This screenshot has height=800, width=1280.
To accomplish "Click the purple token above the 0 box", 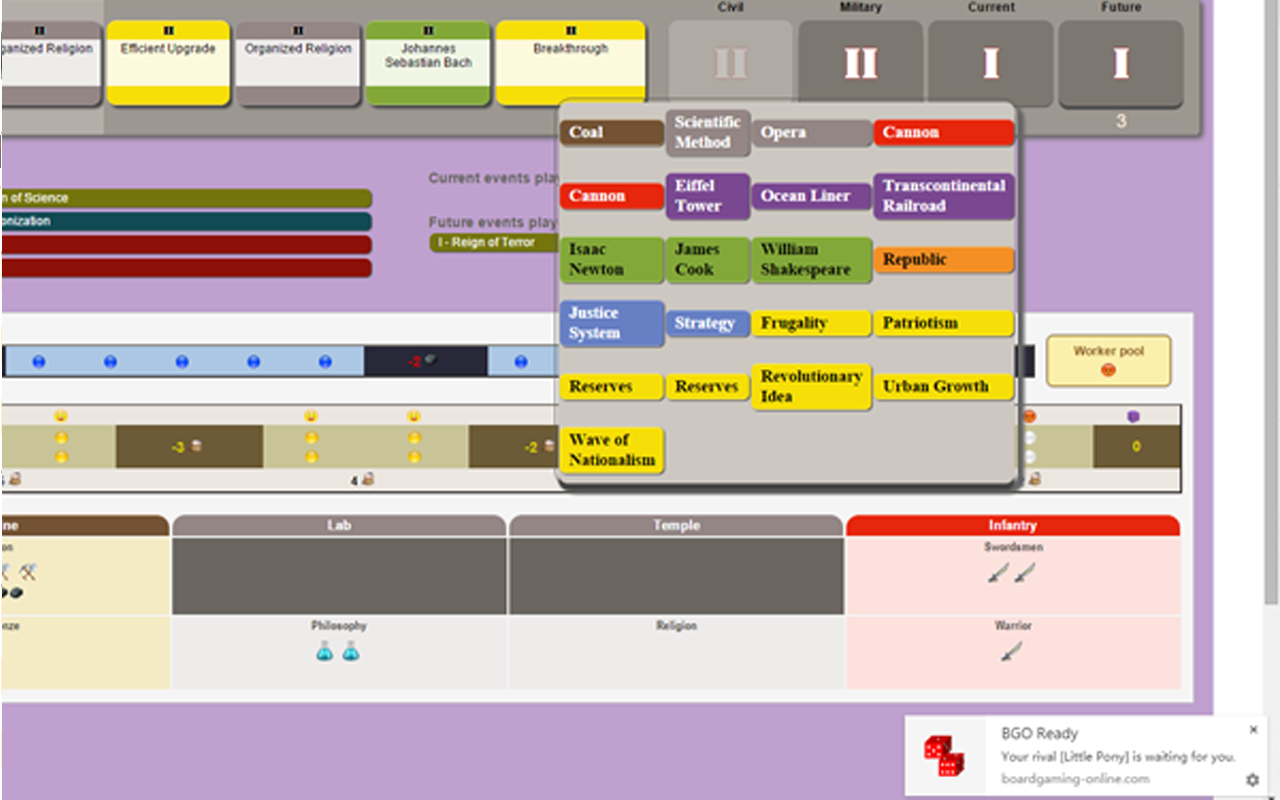I will pyautogui.click(x=1133, y=416).
